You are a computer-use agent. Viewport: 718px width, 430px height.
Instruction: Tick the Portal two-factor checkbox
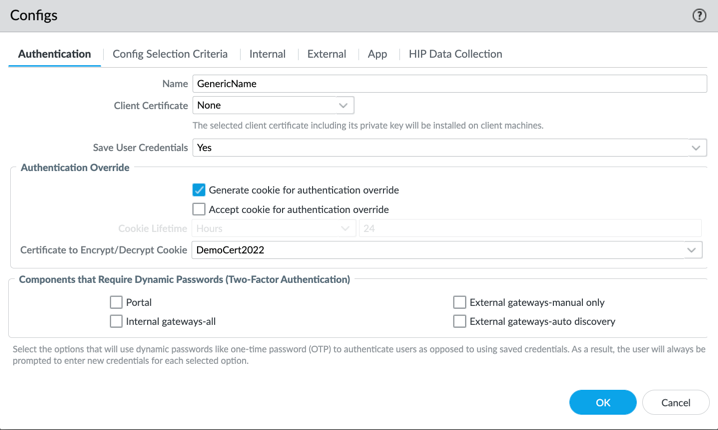tap(116, 302)
